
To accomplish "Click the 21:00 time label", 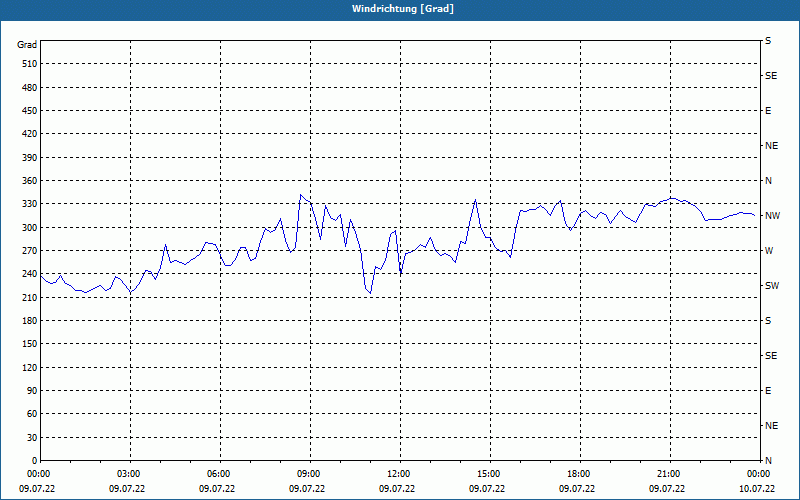I will pos(668,474).
